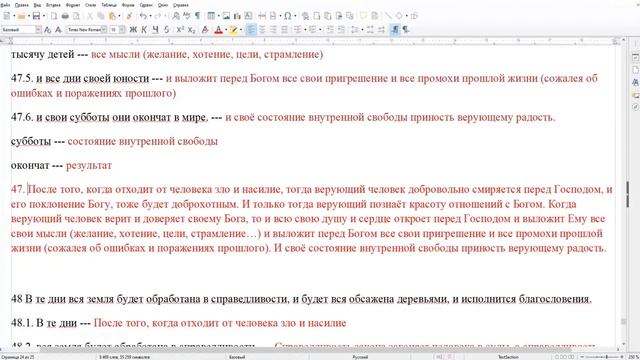Open font color dropdown arrow

coord(226,30)
